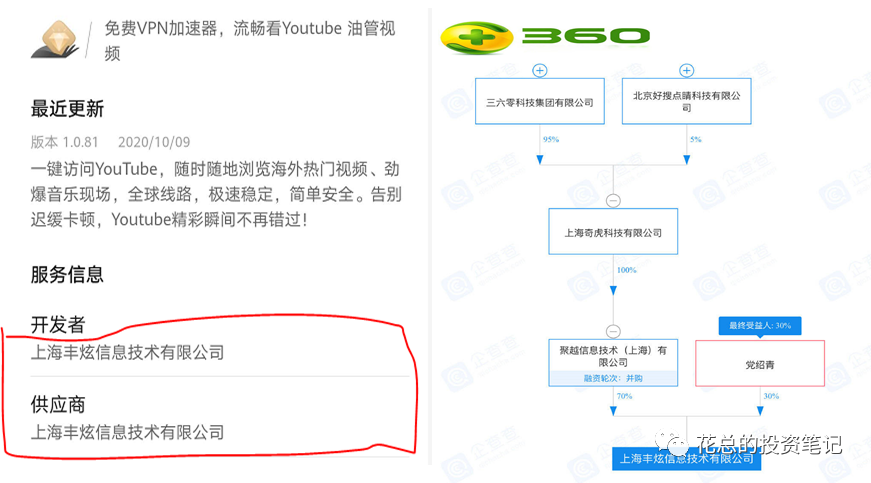The height and width of the screenshot is (483, 871).
Task: Select the 北京好搜点睛科技有限公司 node
Action: [687, 102]
